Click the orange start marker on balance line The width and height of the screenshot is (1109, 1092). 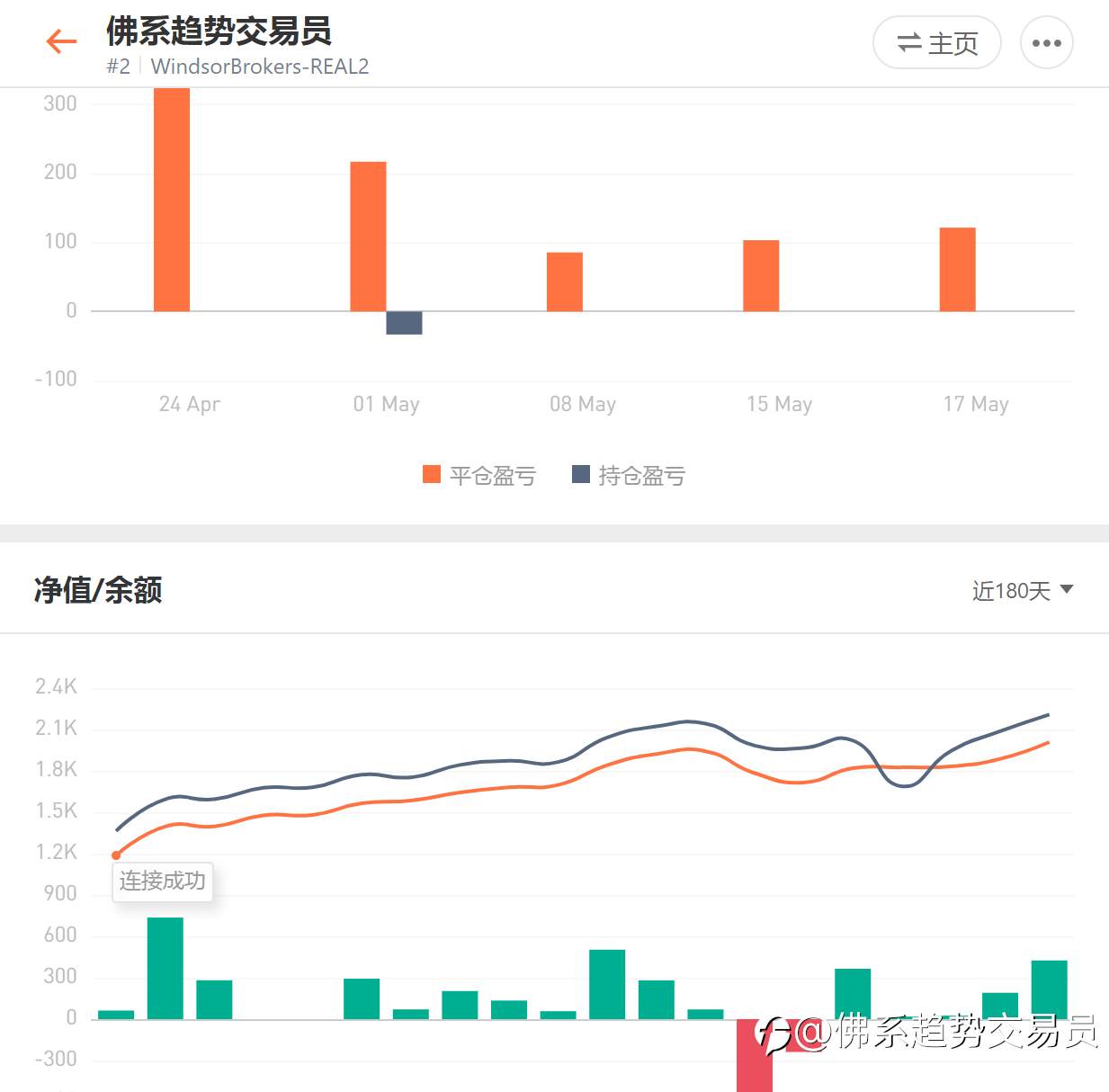coord(116,855)
